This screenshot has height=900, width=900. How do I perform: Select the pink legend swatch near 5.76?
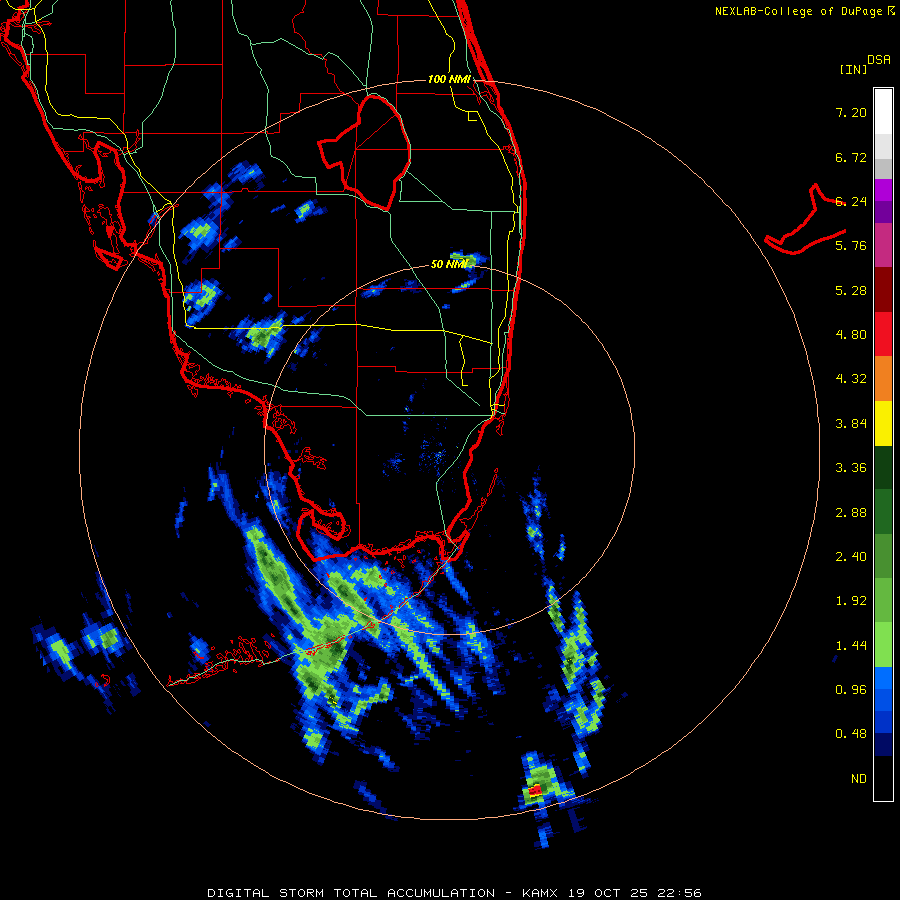(x=883, y=245)
